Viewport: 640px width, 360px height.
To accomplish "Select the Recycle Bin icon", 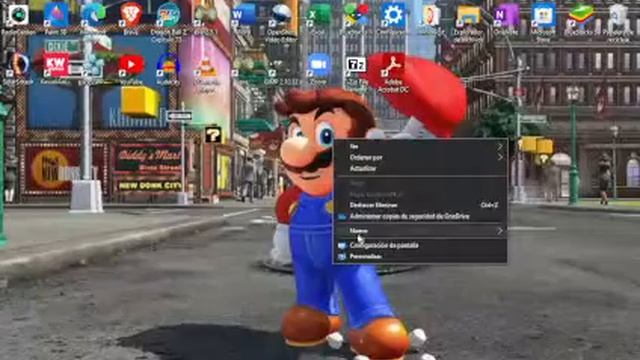I will point(618,21).
